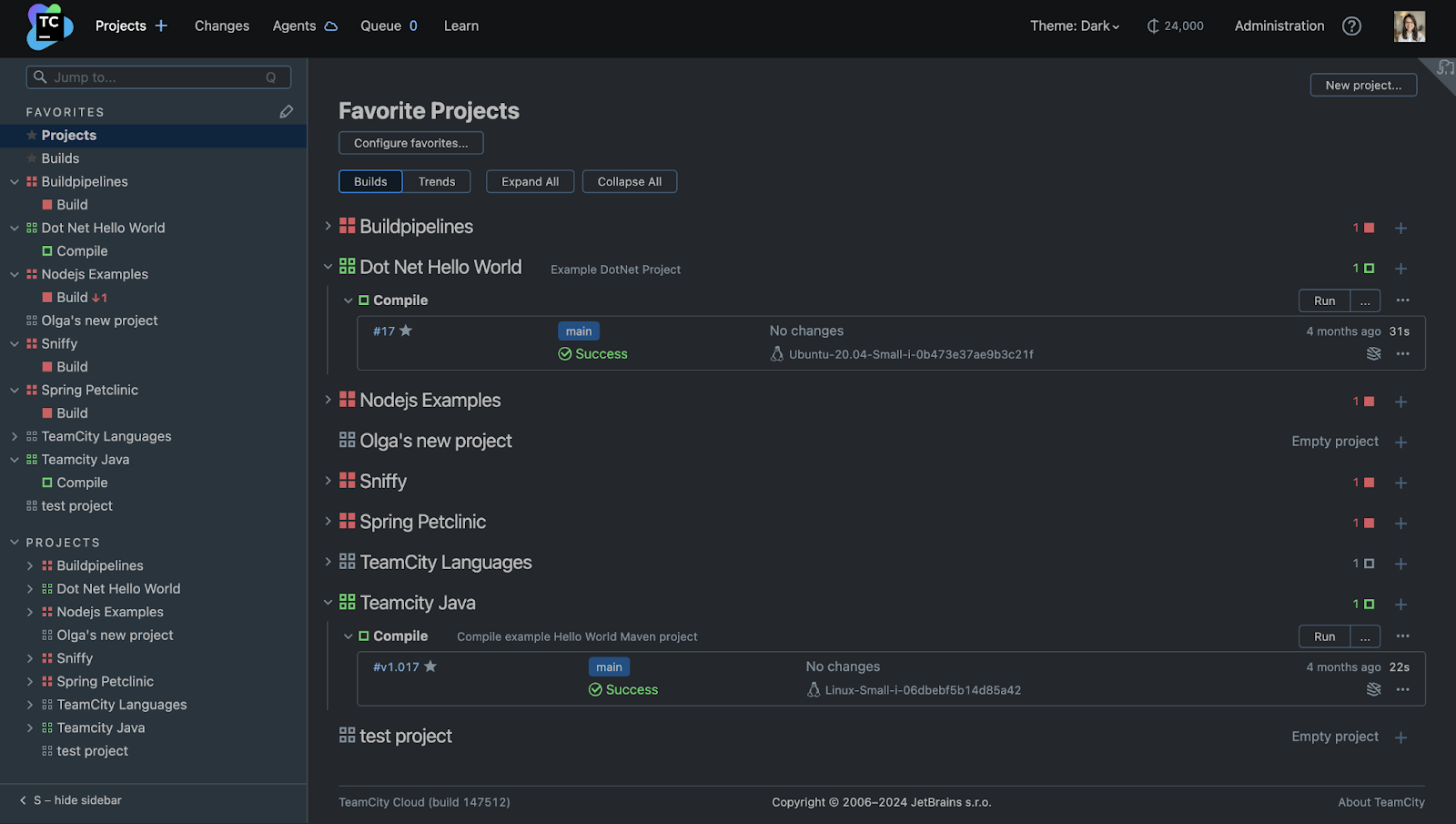
Task: Open the three-dots menu for build #v1.017
Action: [x=1403, y=690]
